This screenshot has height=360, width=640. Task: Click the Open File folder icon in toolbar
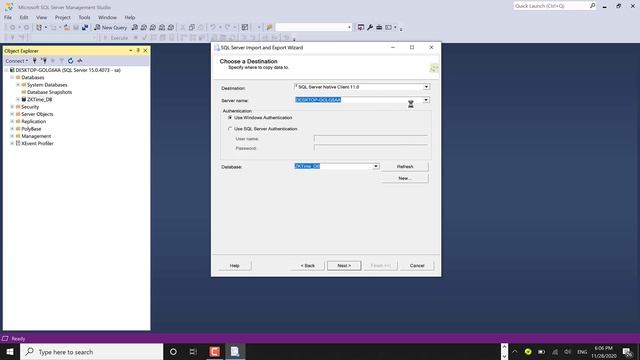pos(67,27)
